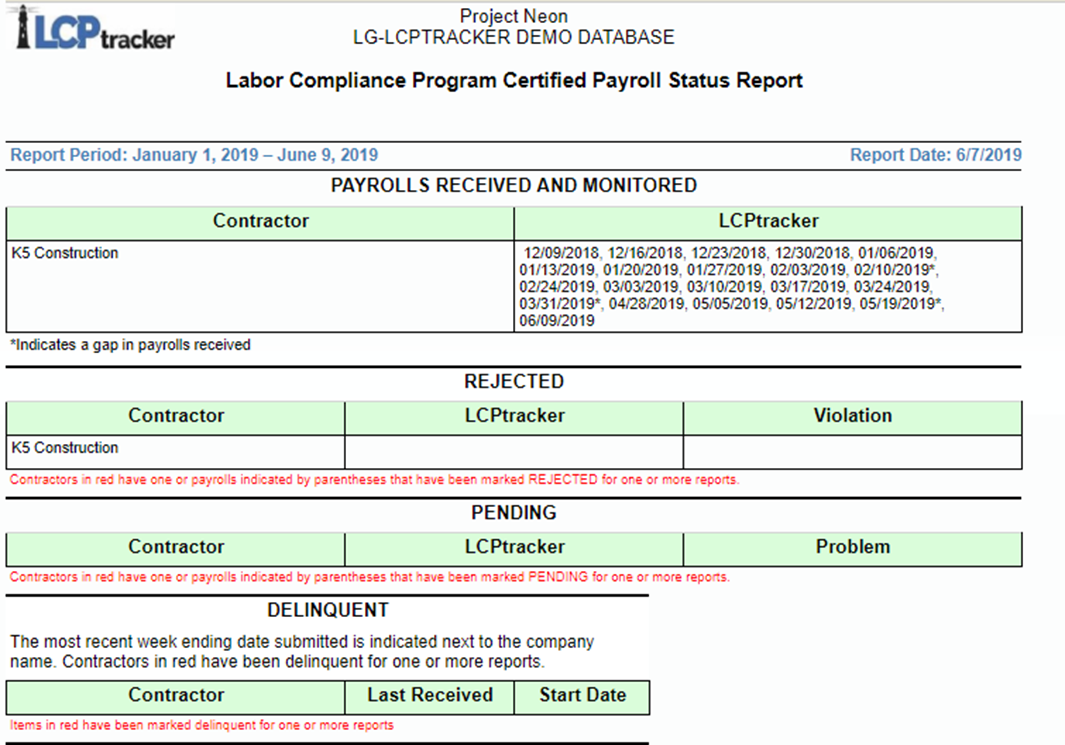
Task: Select the 'Project Neon' title text
Action: coord(513,16)
